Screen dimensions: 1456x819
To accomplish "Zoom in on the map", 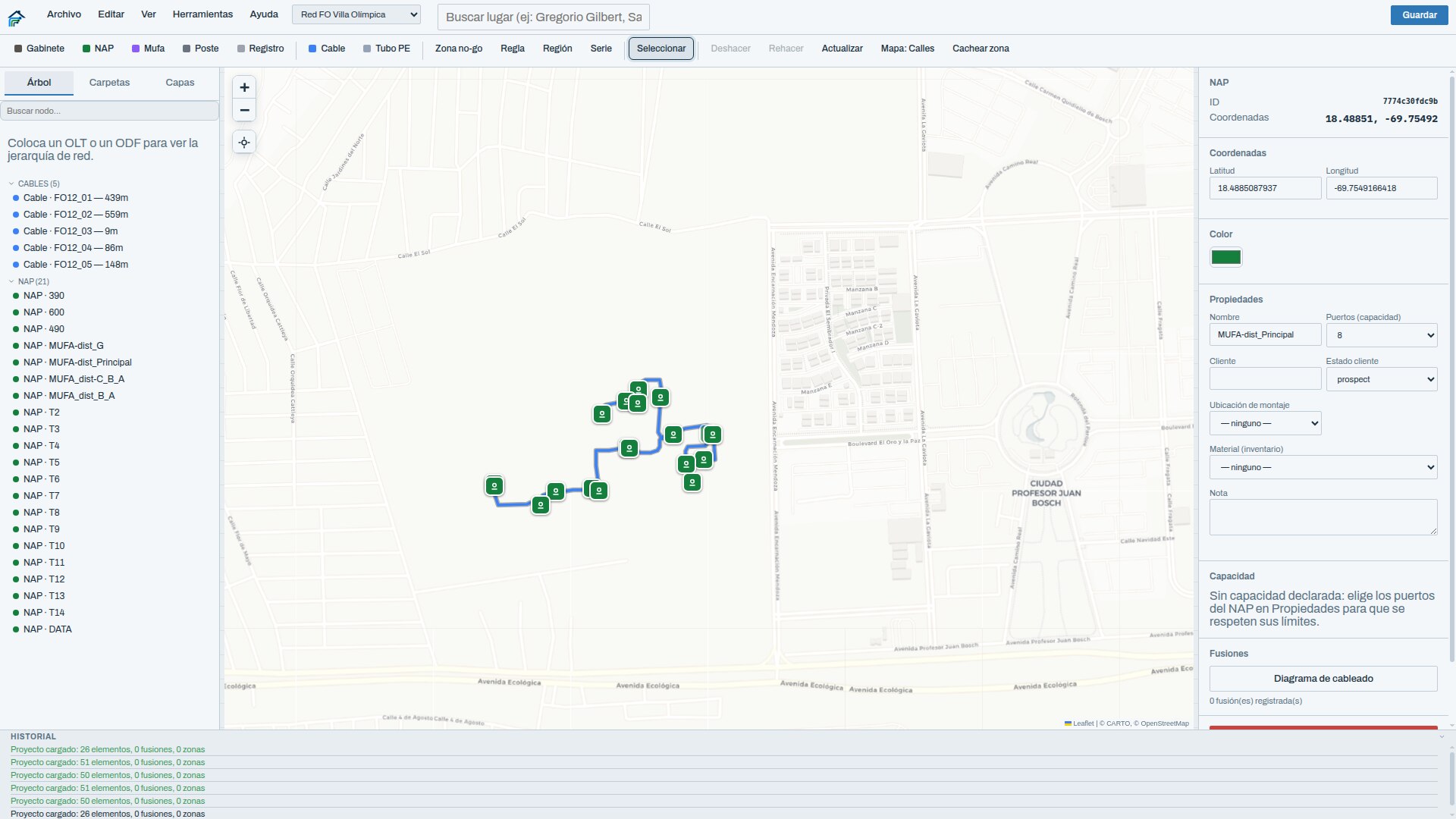I will click(244, 87).
